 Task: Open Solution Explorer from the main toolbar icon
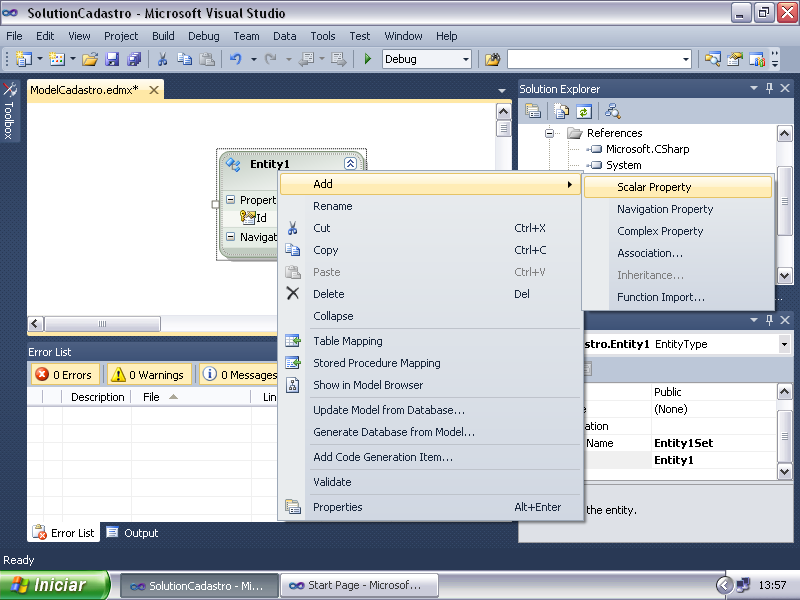pyautogui.click(x=712, y=59)
